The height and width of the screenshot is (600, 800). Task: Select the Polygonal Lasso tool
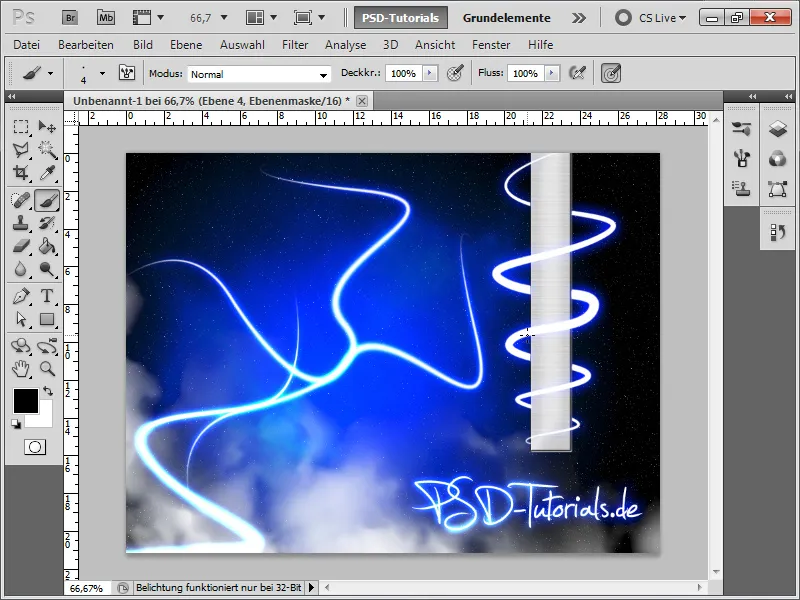pos(21,149)
